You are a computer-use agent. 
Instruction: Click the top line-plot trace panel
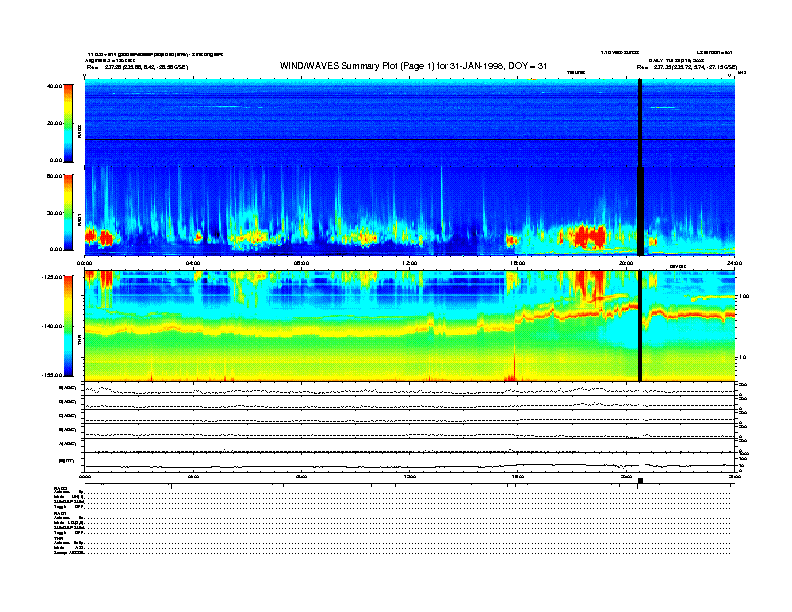pyautogui.click(x=410, y=389)
